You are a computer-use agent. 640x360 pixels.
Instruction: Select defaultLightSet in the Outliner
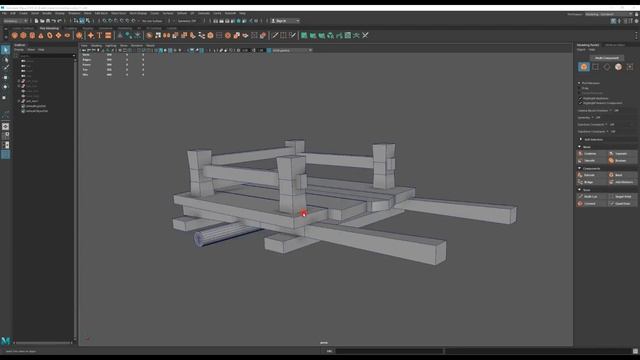[x=36, y=106]
